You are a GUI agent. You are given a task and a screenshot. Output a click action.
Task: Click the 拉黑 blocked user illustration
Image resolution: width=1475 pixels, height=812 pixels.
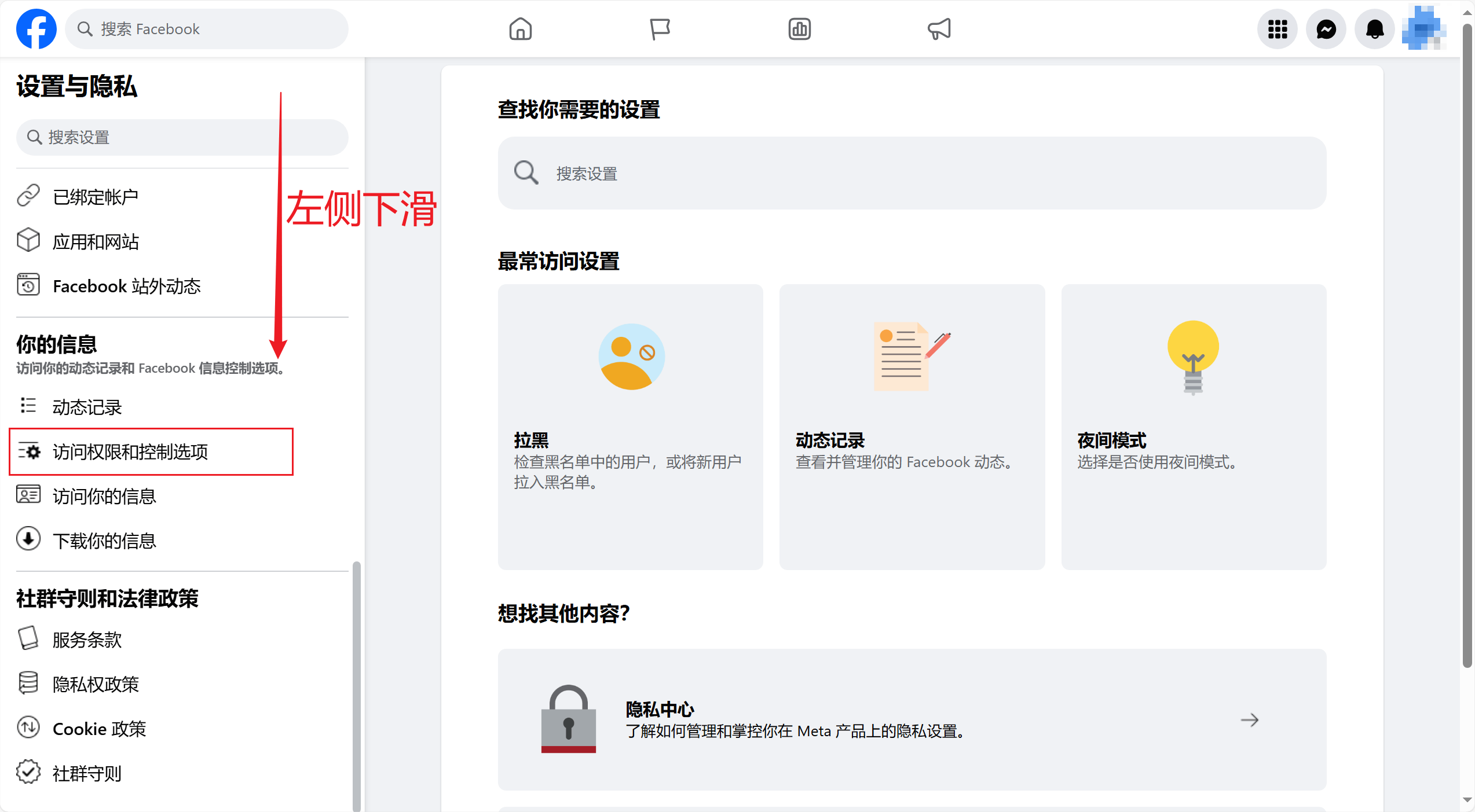(x=631, y=357)
